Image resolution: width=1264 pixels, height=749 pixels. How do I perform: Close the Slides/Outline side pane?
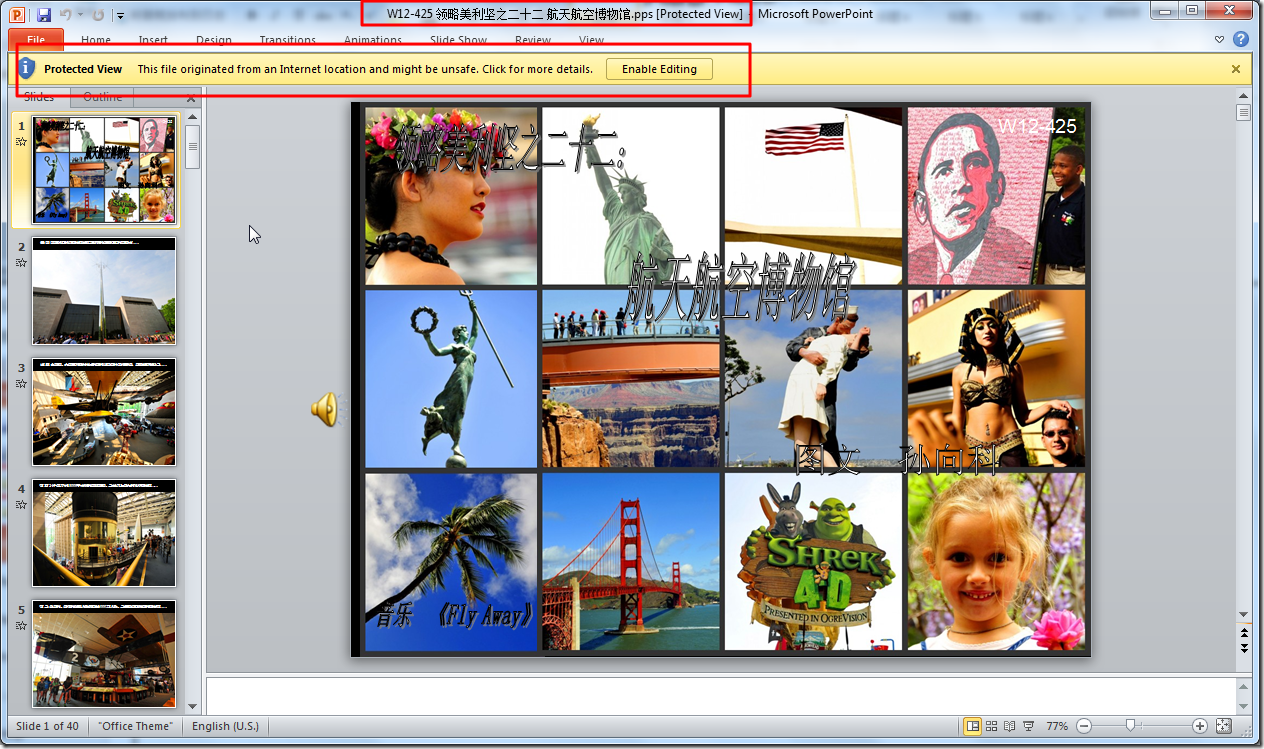coord(191,98)
